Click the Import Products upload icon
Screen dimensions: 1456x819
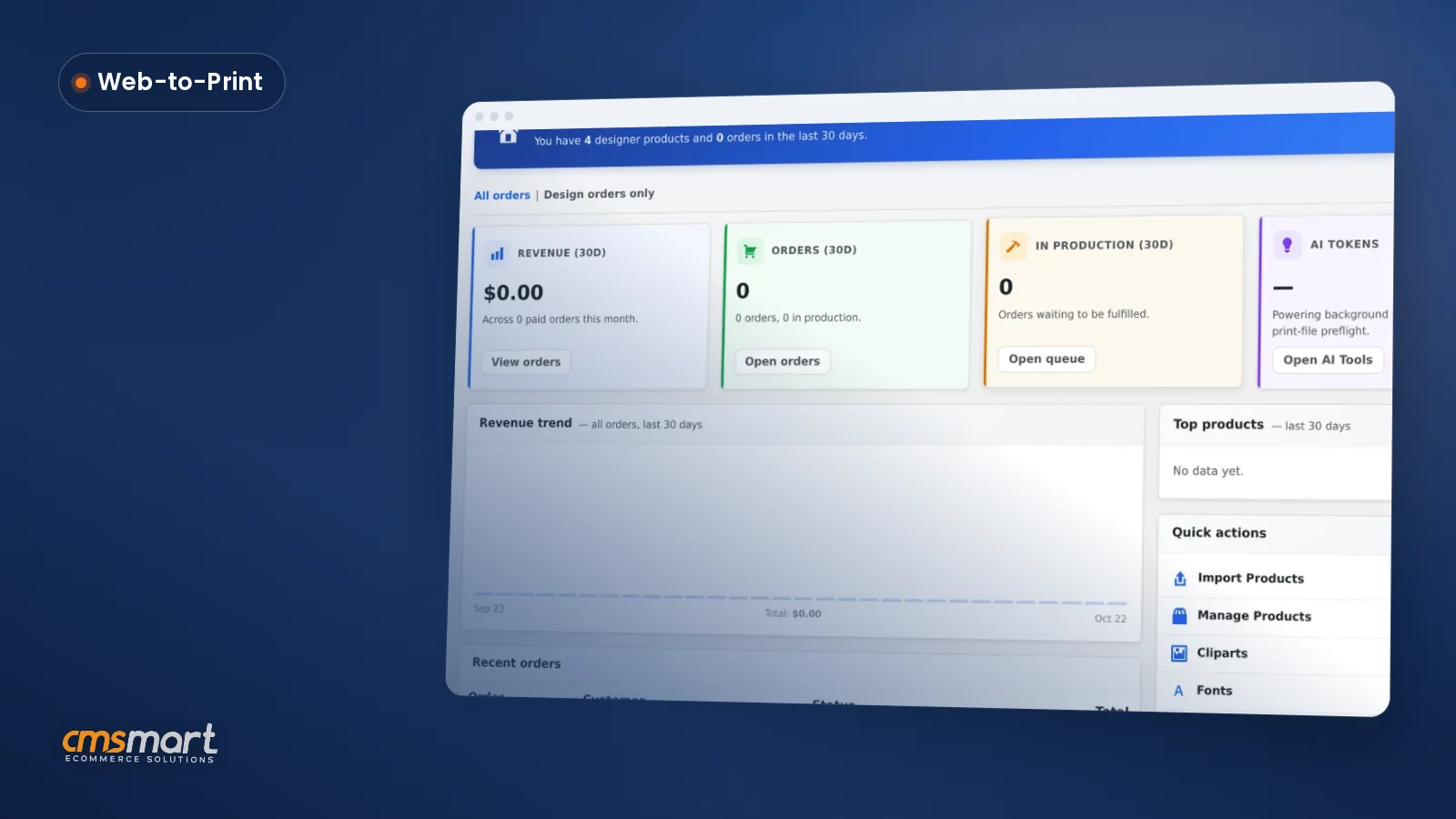click(1179, 579)
